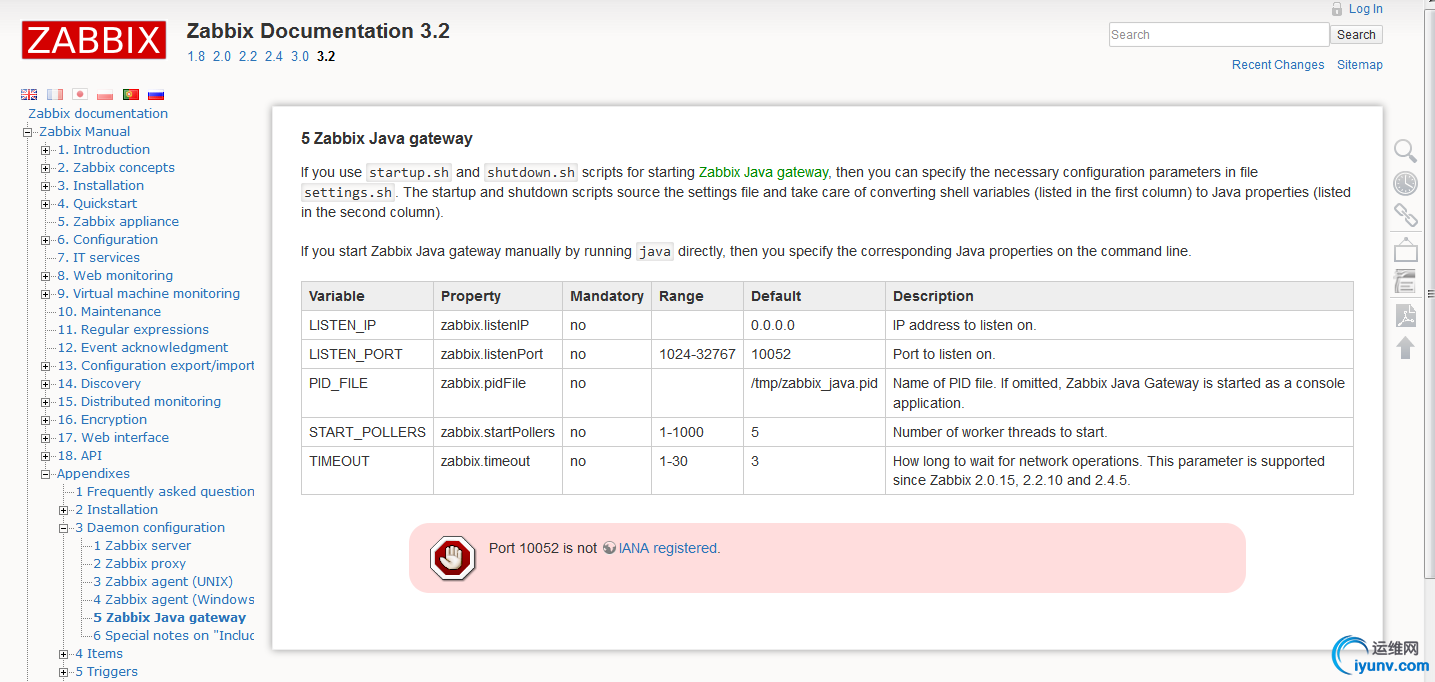
Task: Open 5 Zabbix Java gateway page
Action: point(169,618)
